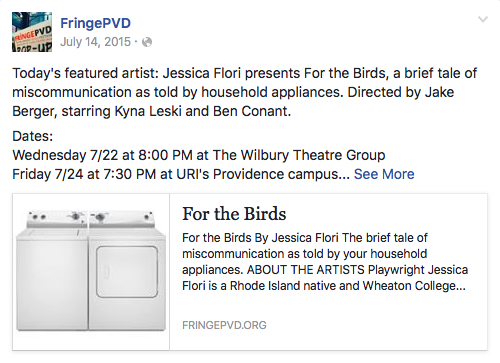
Task: Click the dryer's control knob
Action: [x=100, y=217]
